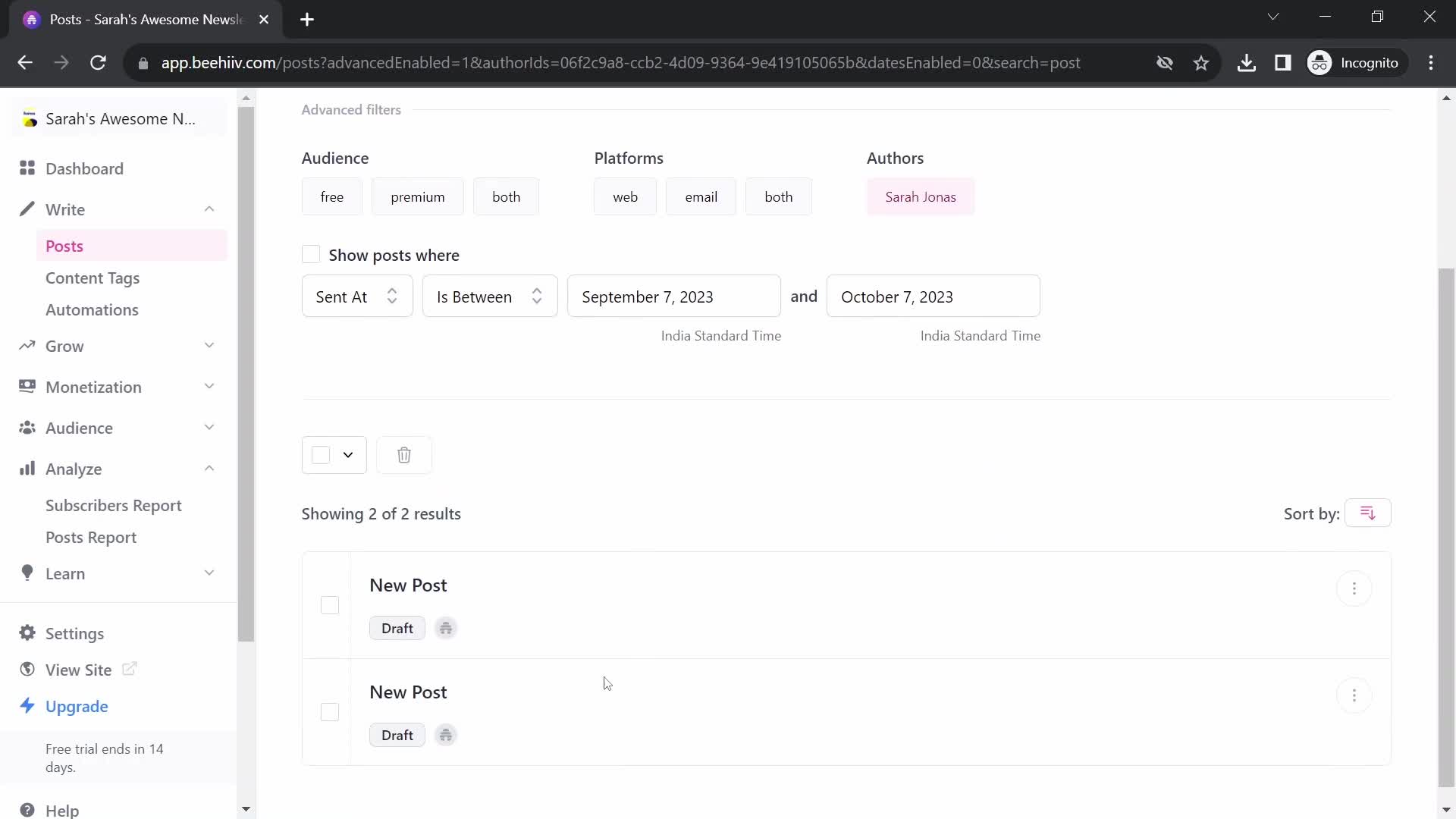Select the checkbox for first New Post
Viewport: 1456px width, 819px height.
[330, 604]
